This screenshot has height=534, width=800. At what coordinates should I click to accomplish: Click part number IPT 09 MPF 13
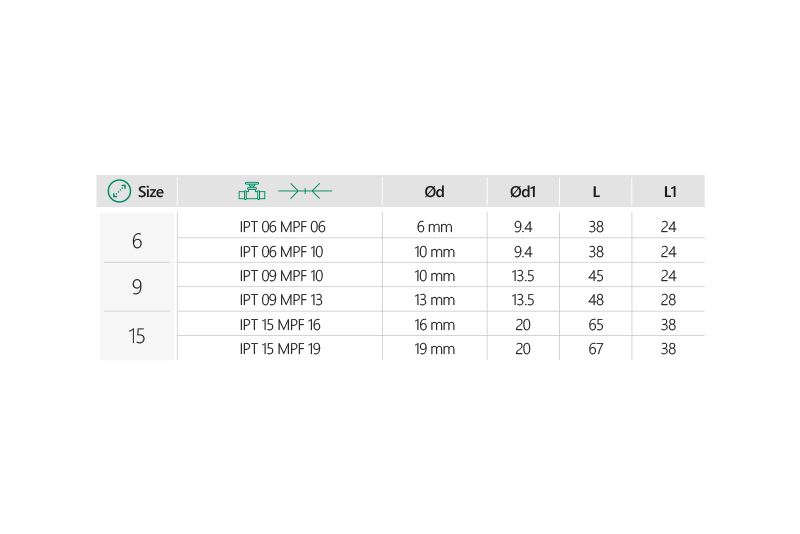point(281,299)
